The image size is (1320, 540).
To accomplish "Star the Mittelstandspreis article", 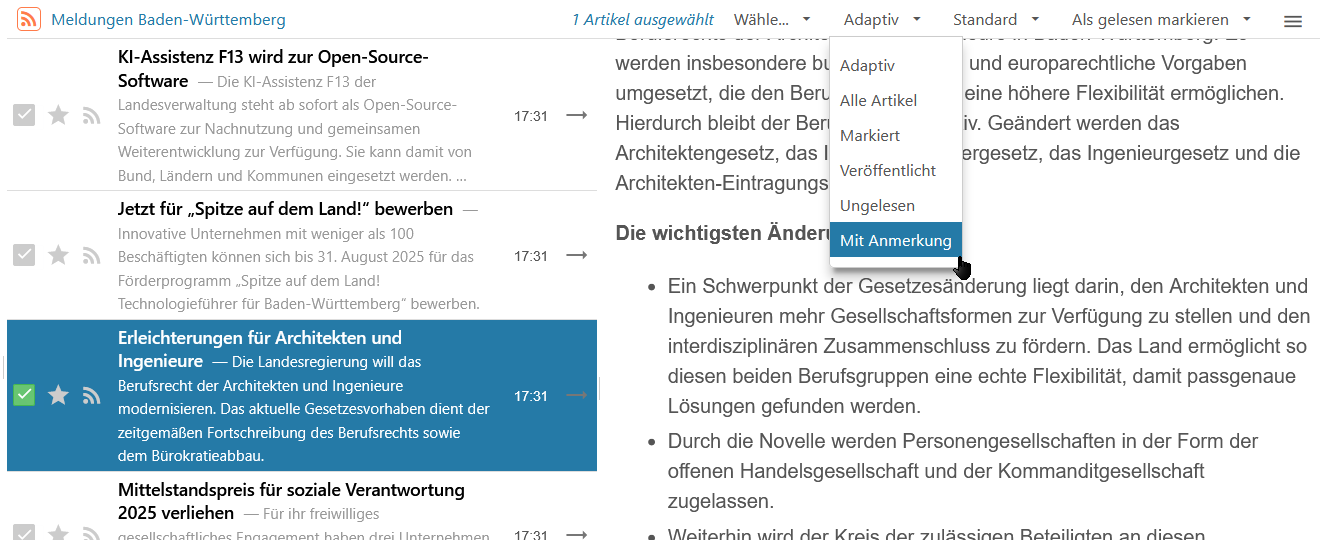I will [x=58, y=533].
